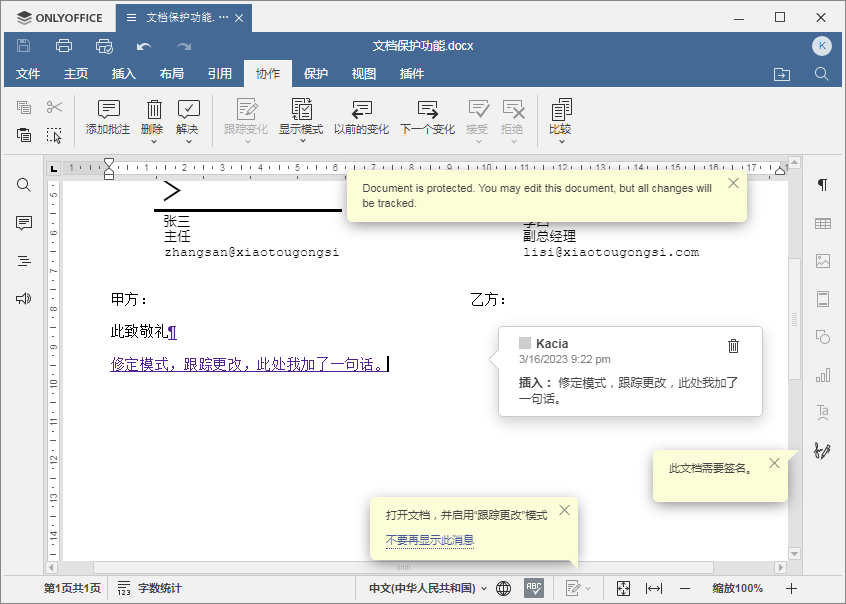Switch to the 插入 tab
Image resolution: width=846 pixels, height=604 pixels.
point(124,74)
